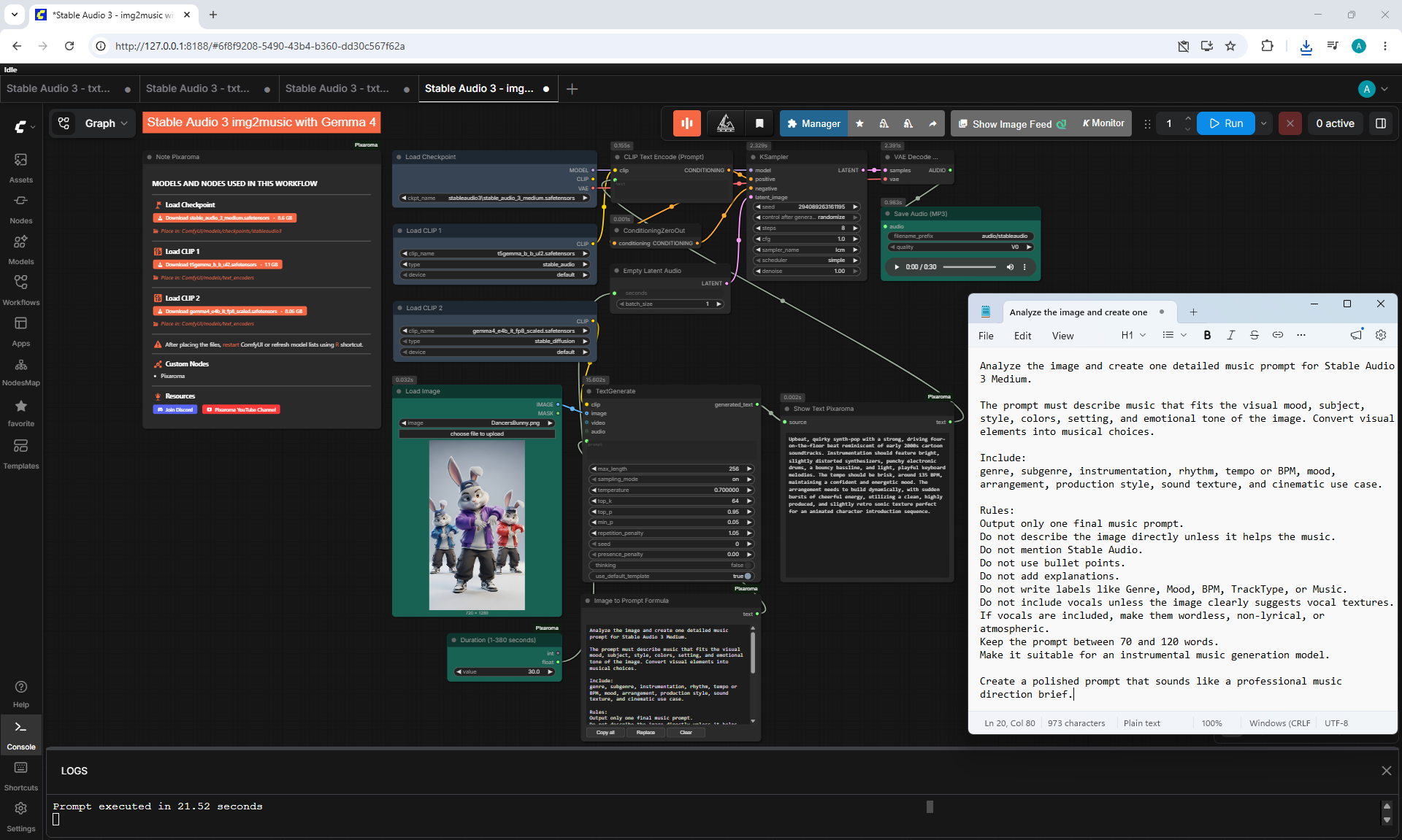Viewport: 1402px width, 840px height.
Task: Open keyboard Shortcuts panel
Action: [20, 777]
